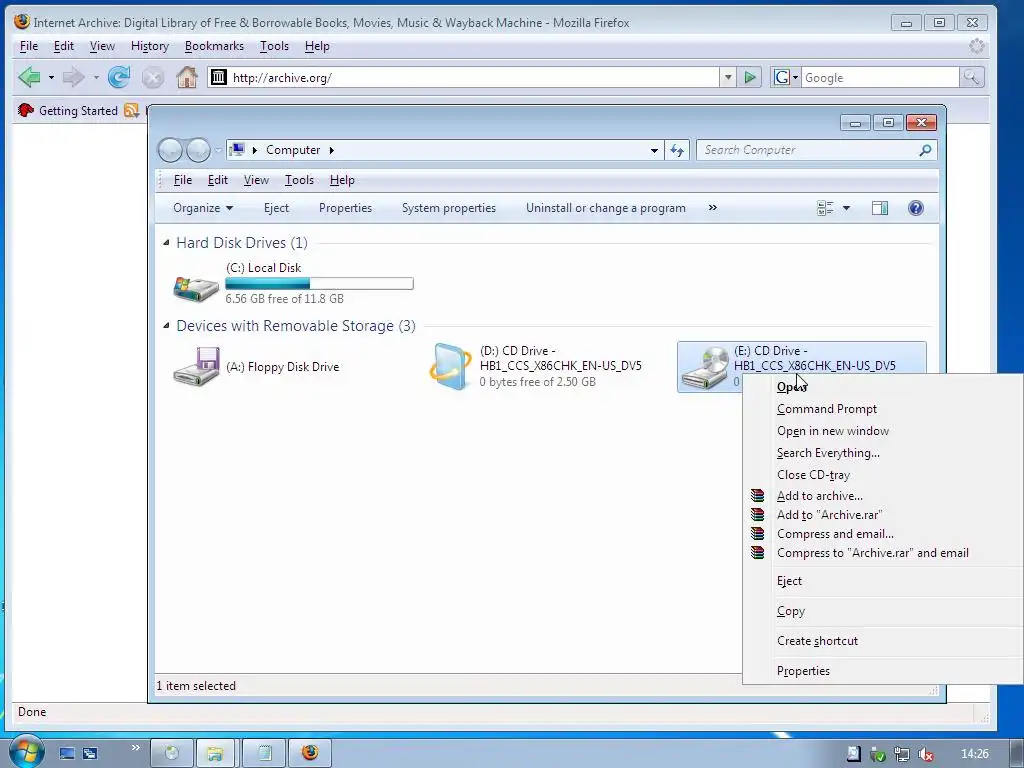Click the Computer icon in Explorer address bar
1024x768 pixels.
click(x=238, y=150)
